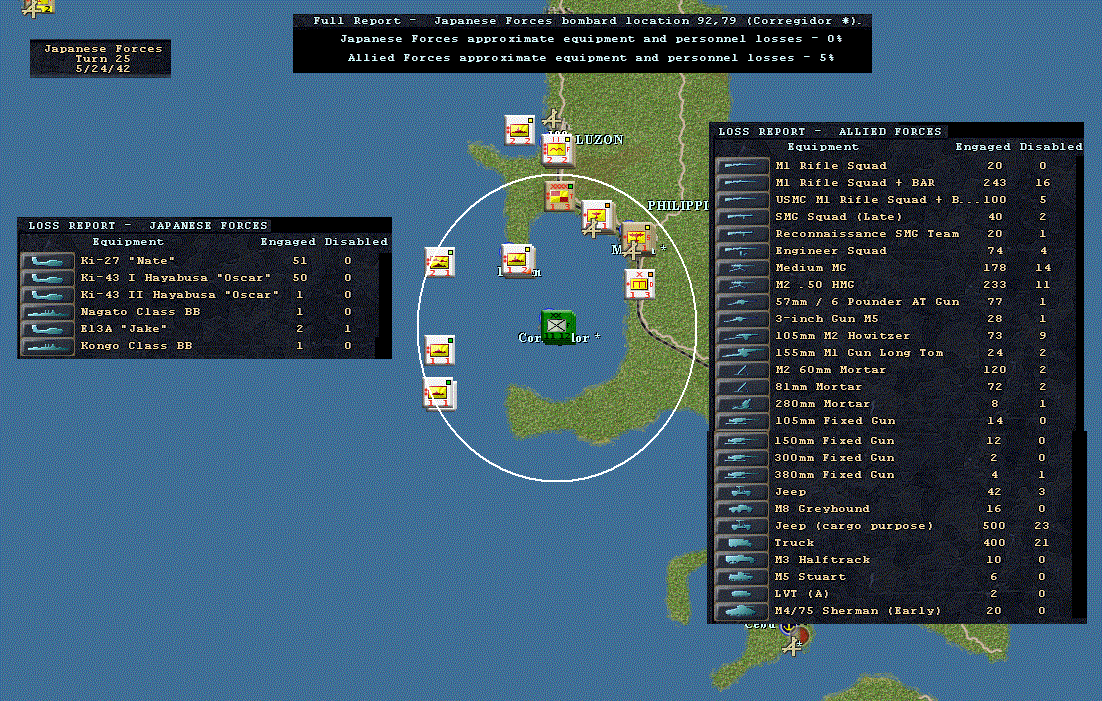Click the 150mm Fixed Gun row text
The width and height of the screenshot is (1102, 701).
click(834, 441)
